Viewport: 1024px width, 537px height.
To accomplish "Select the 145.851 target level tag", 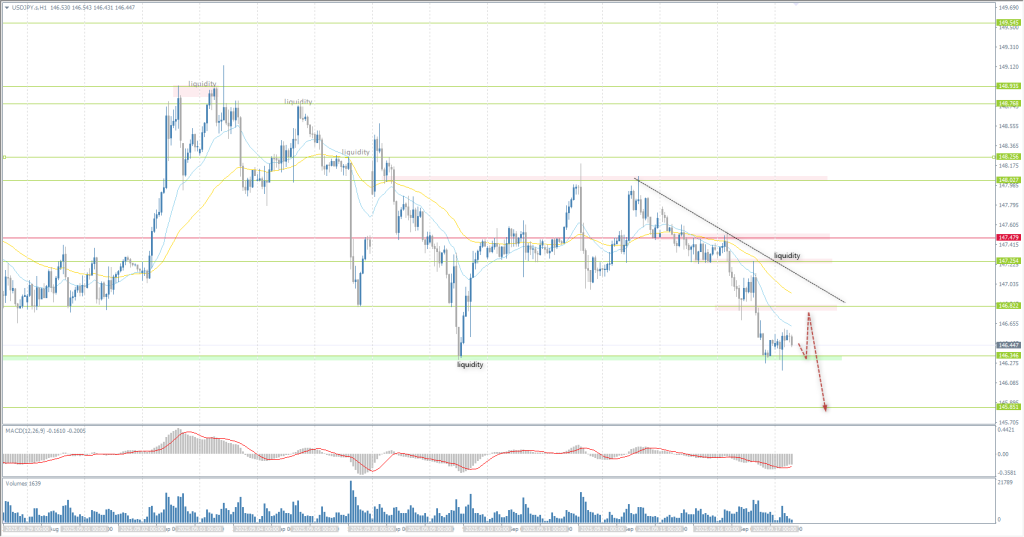I will click(x=1007, y=407).
